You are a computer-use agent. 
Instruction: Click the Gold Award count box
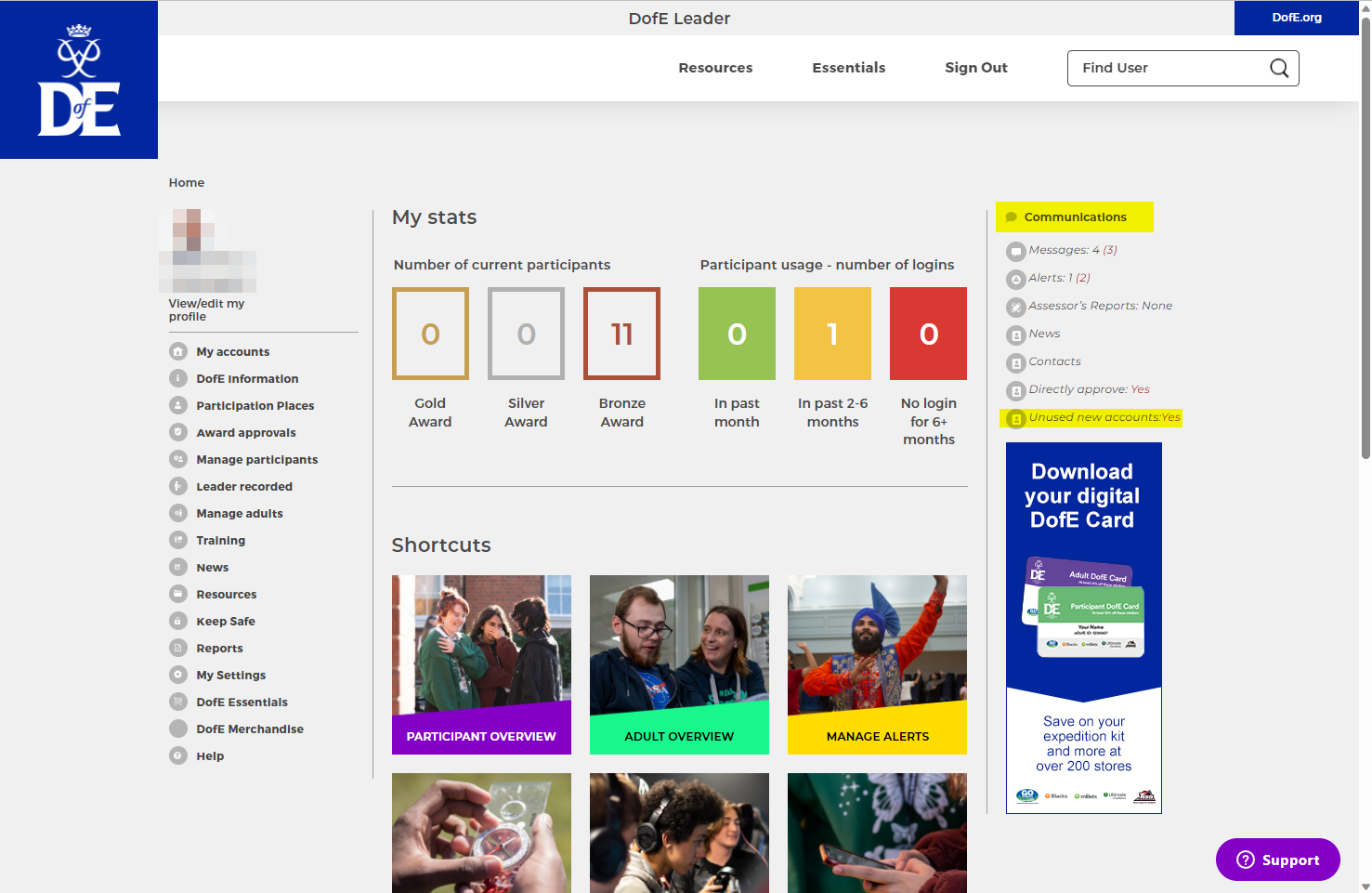click(430, 334)
